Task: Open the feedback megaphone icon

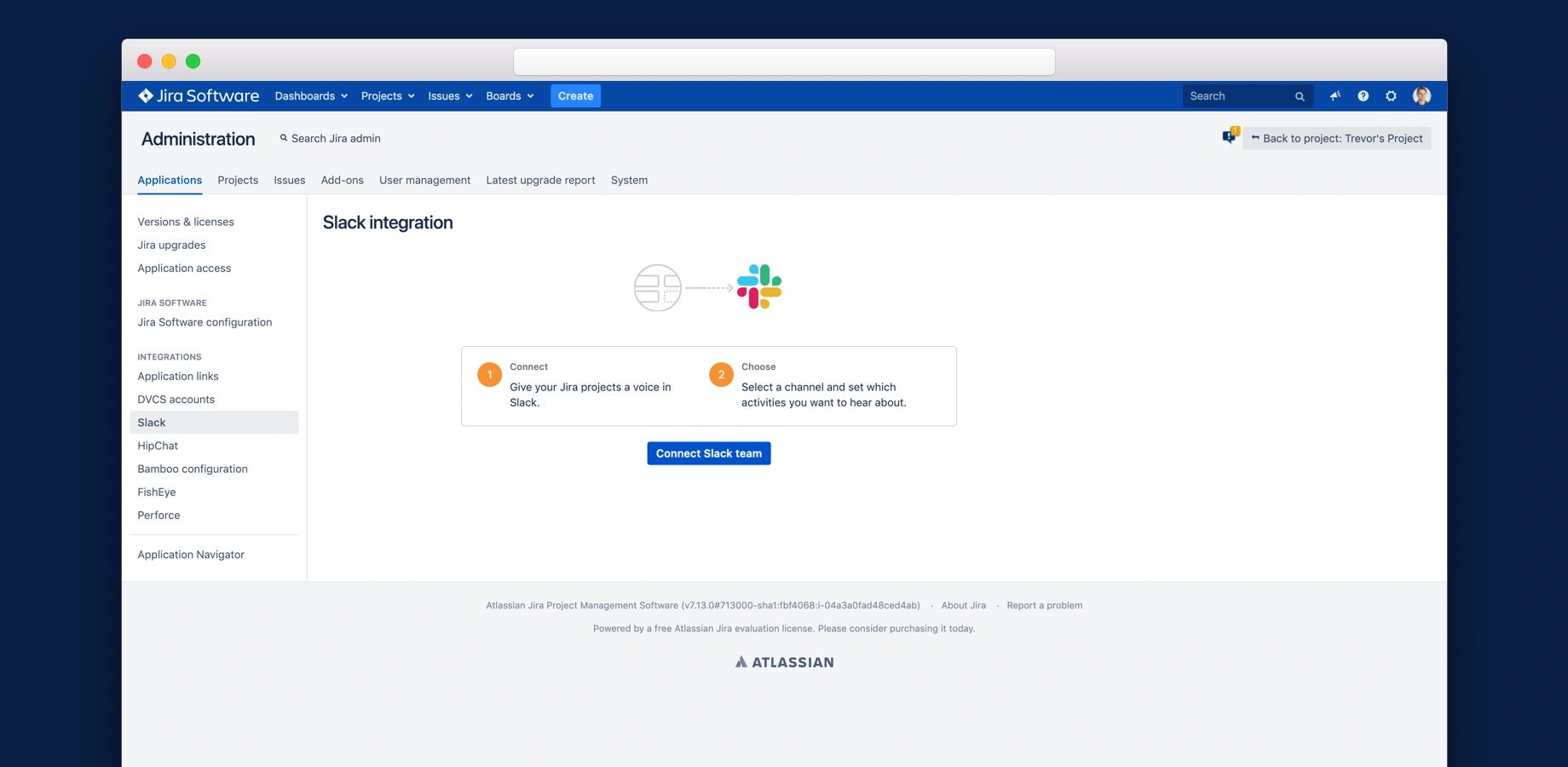Action: [x=1335, y=96]
